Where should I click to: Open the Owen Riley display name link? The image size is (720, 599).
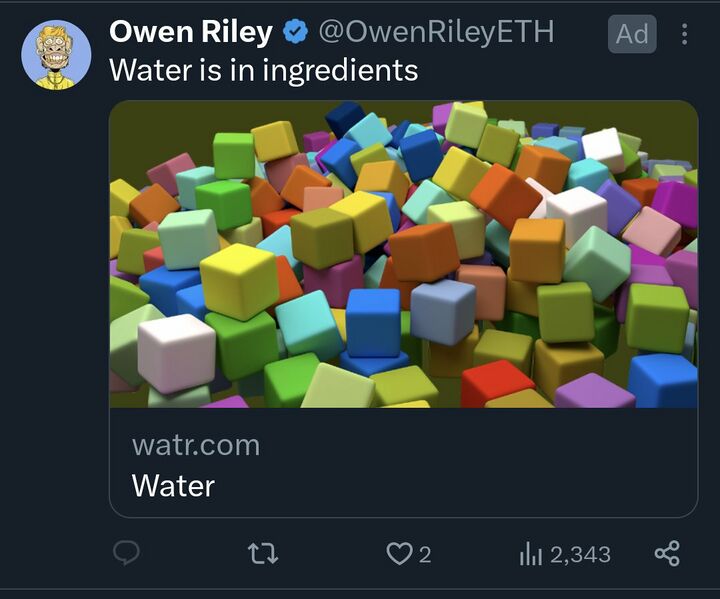point(190,33)
